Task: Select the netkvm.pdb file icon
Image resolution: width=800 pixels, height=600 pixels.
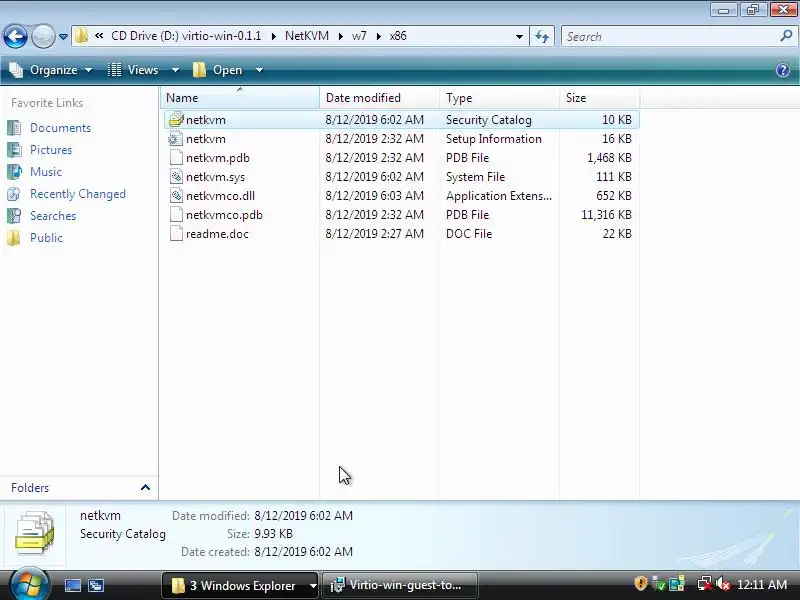Action: (176, 158)
